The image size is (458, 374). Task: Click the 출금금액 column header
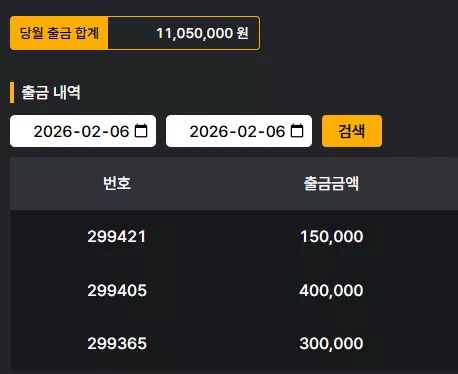coord(331,183)
